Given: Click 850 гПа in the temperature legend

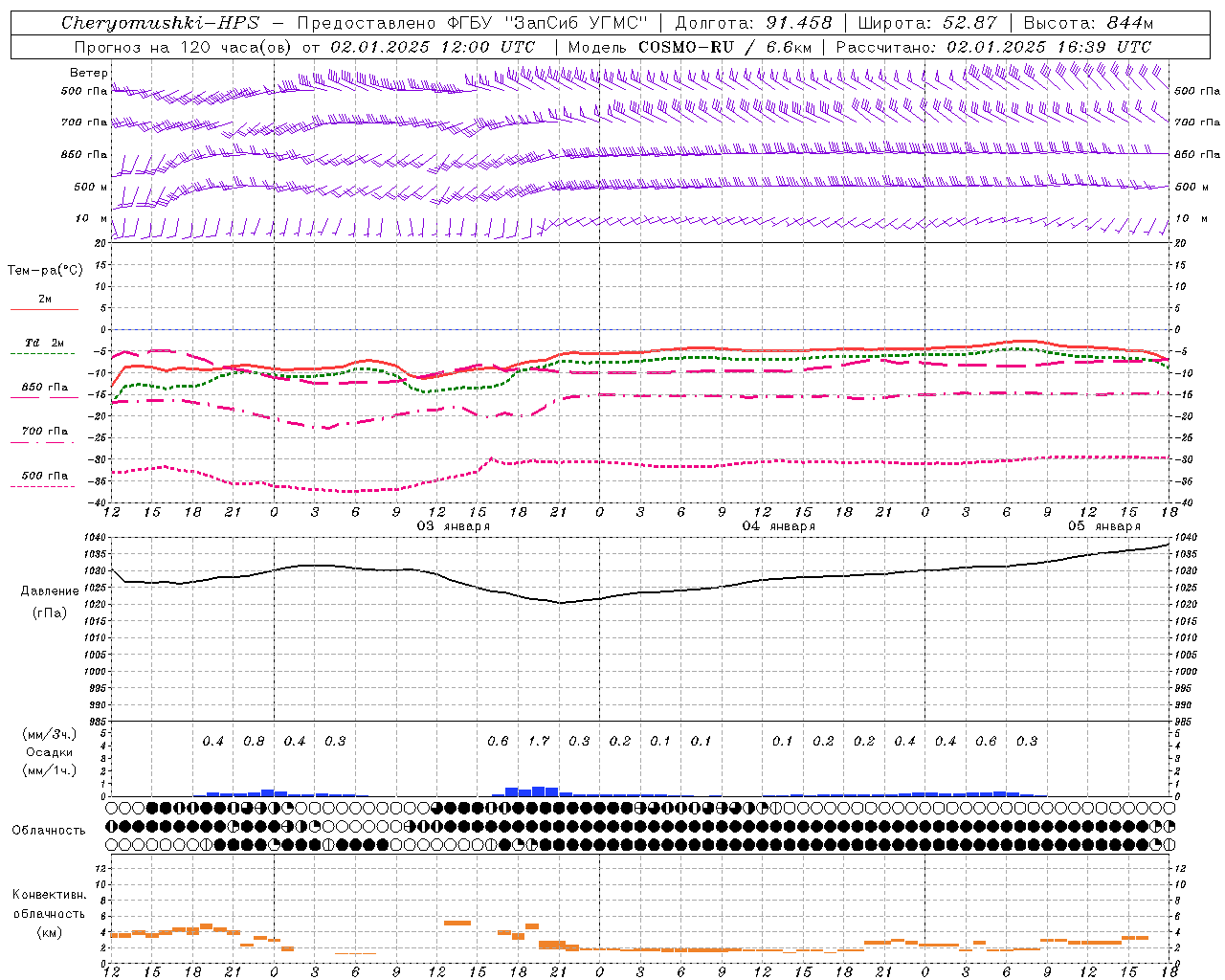Looking at the screenshot, I should click(x=45, y=388).
